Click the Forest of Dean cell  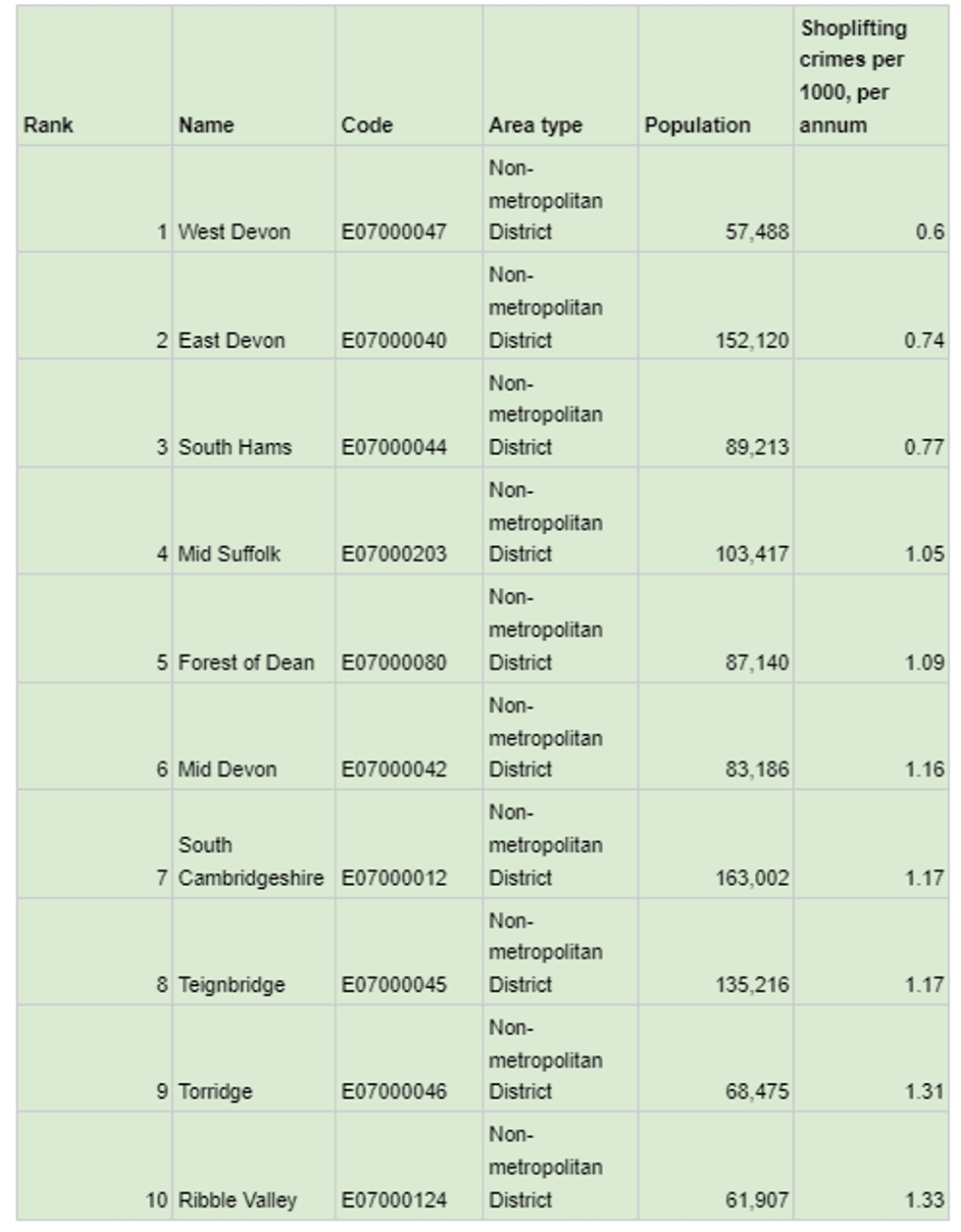246,663
